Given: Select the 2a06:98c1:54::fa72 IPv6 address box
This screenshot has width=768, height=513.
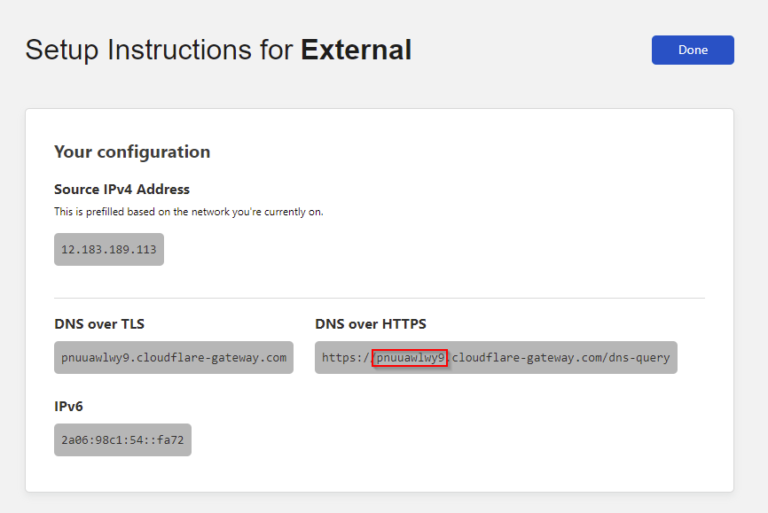Looking at the screenshot, I should (122, 439).
